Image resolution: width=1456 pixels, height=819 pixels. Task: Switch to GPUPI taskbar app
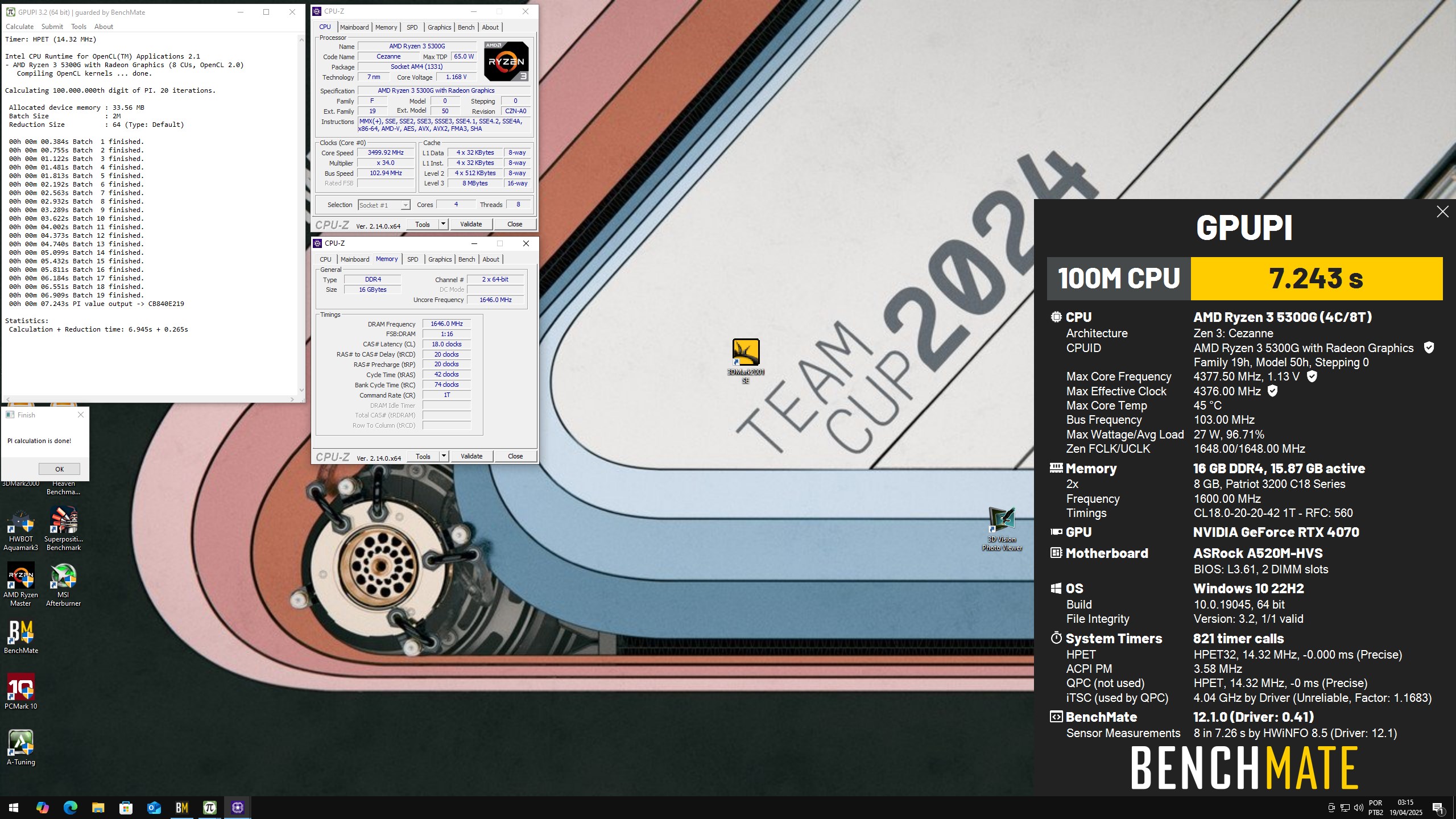210,807
